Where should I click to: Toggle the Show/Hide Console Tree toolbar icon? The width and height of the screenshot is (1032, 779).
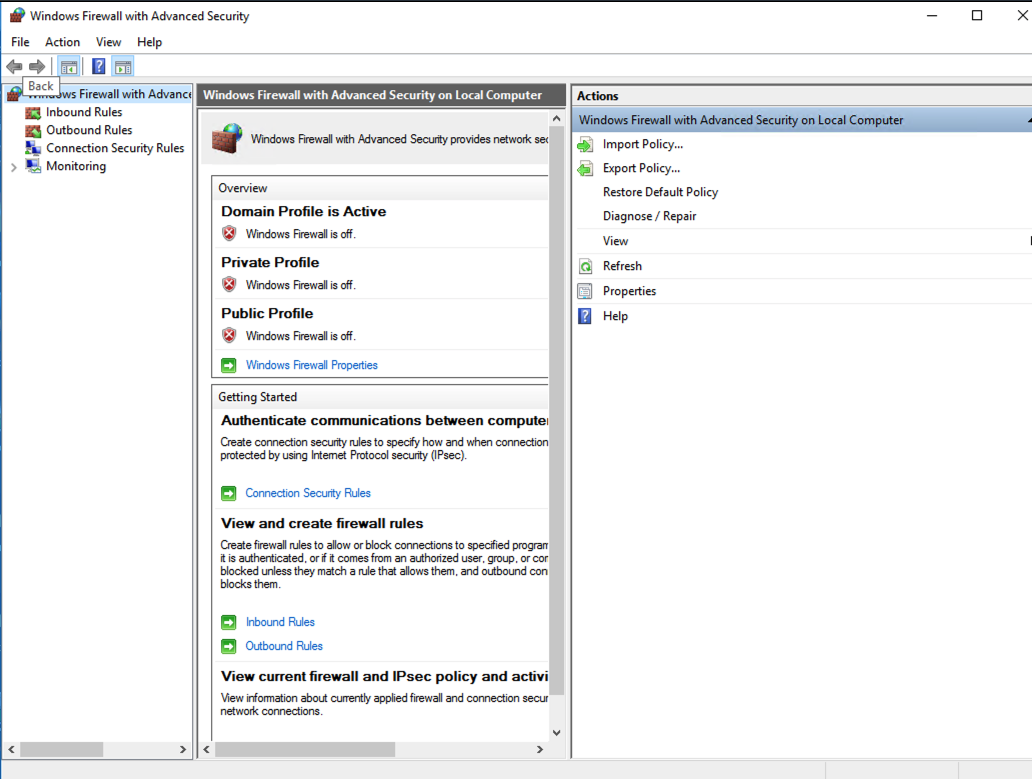pyautogui.click(x=68, y=66)
